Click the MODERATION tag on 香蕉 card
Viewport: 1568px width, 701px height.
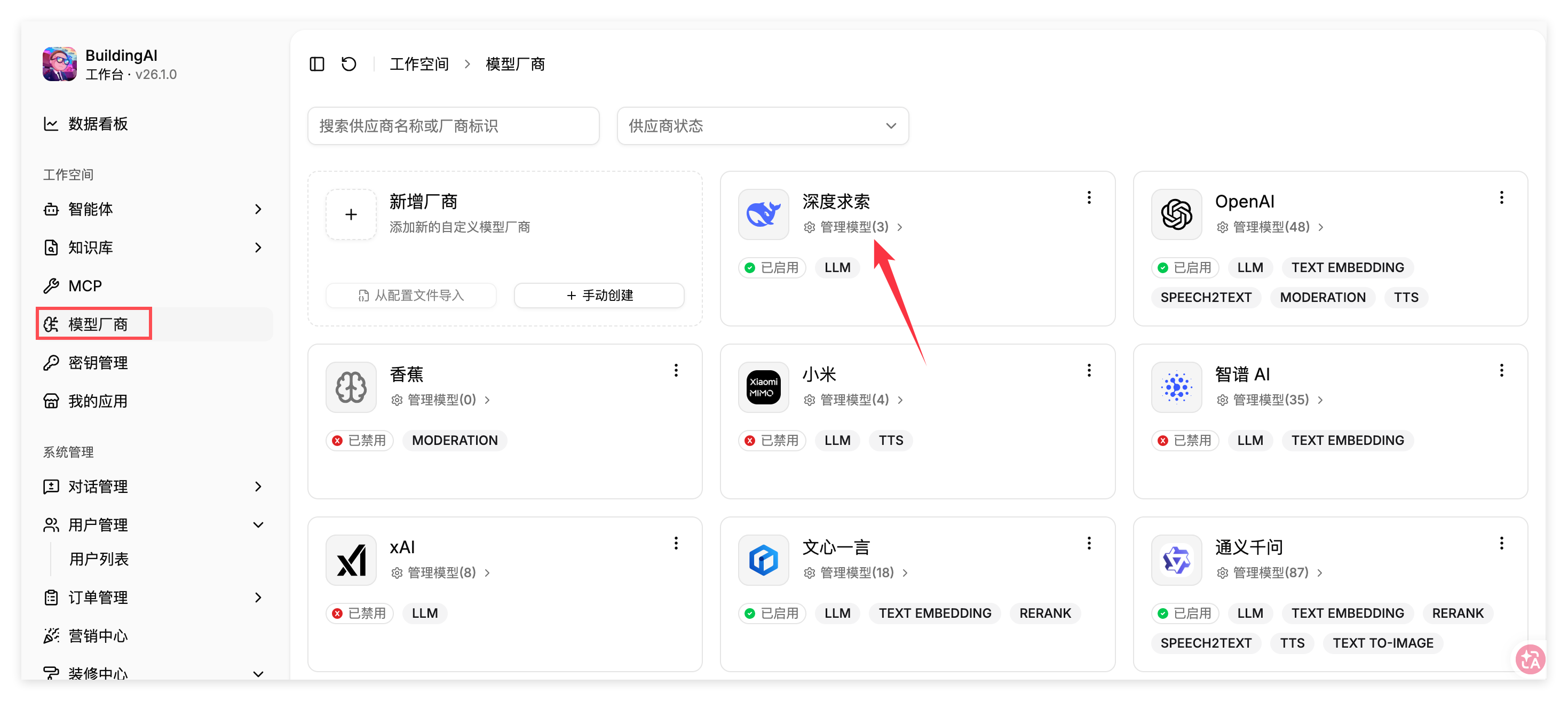(455, 441)
